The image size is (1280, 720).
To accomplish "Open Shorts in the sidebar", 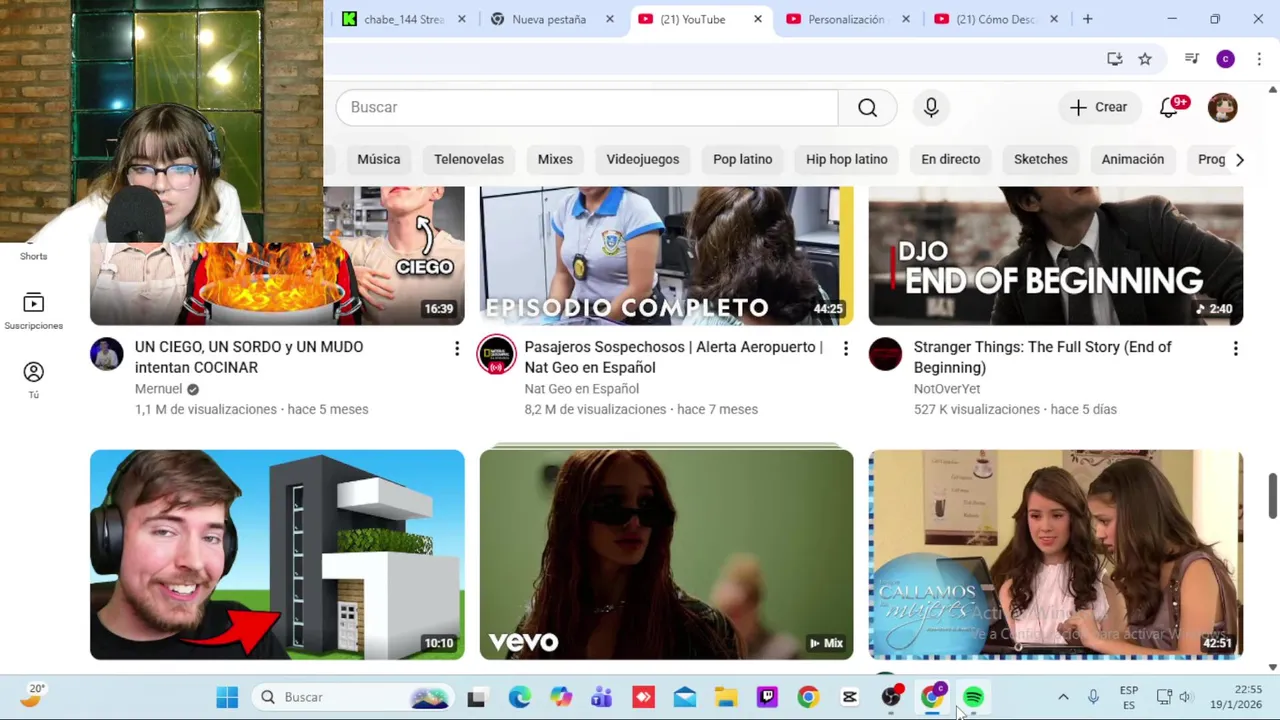I will coord(33,256).
